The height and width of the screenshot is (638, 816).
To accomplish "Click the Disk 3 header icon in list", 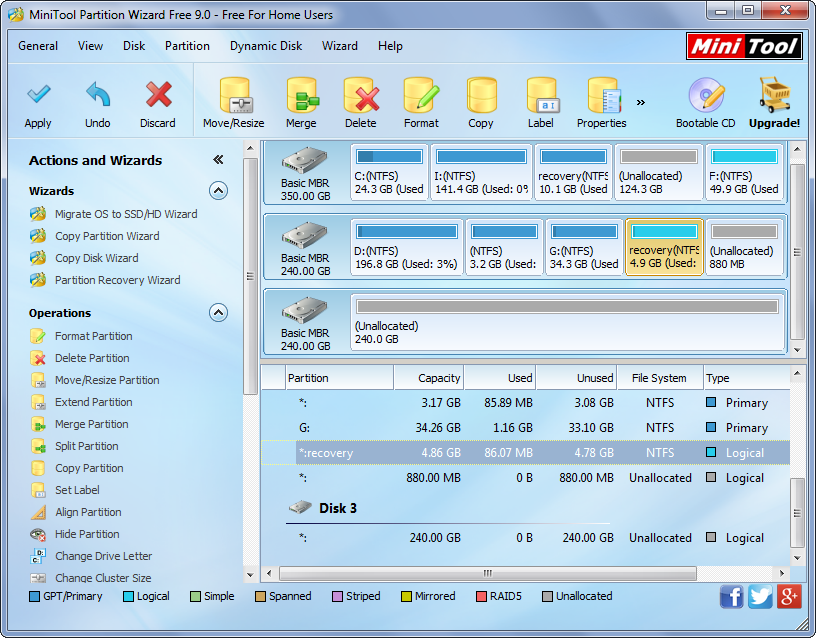I will click(300, 507).
